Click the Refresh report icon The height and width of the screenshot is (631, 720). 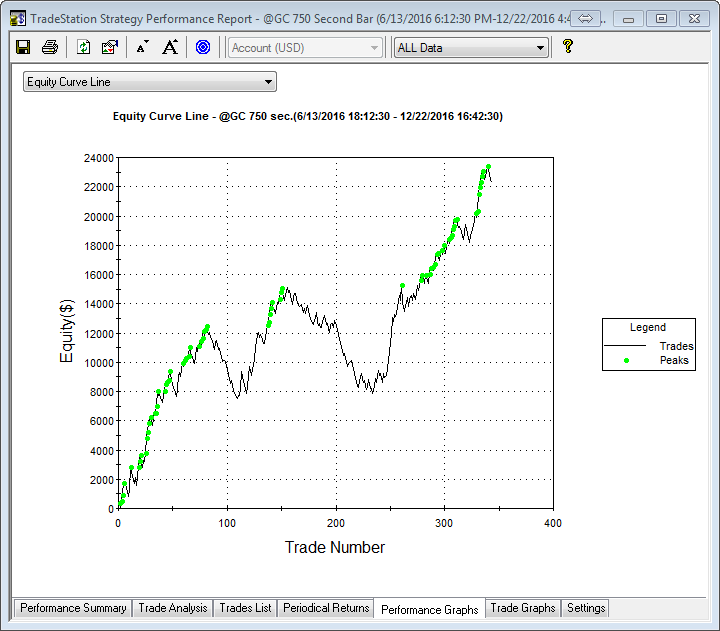pyautogui.click(x=84, y=47)
